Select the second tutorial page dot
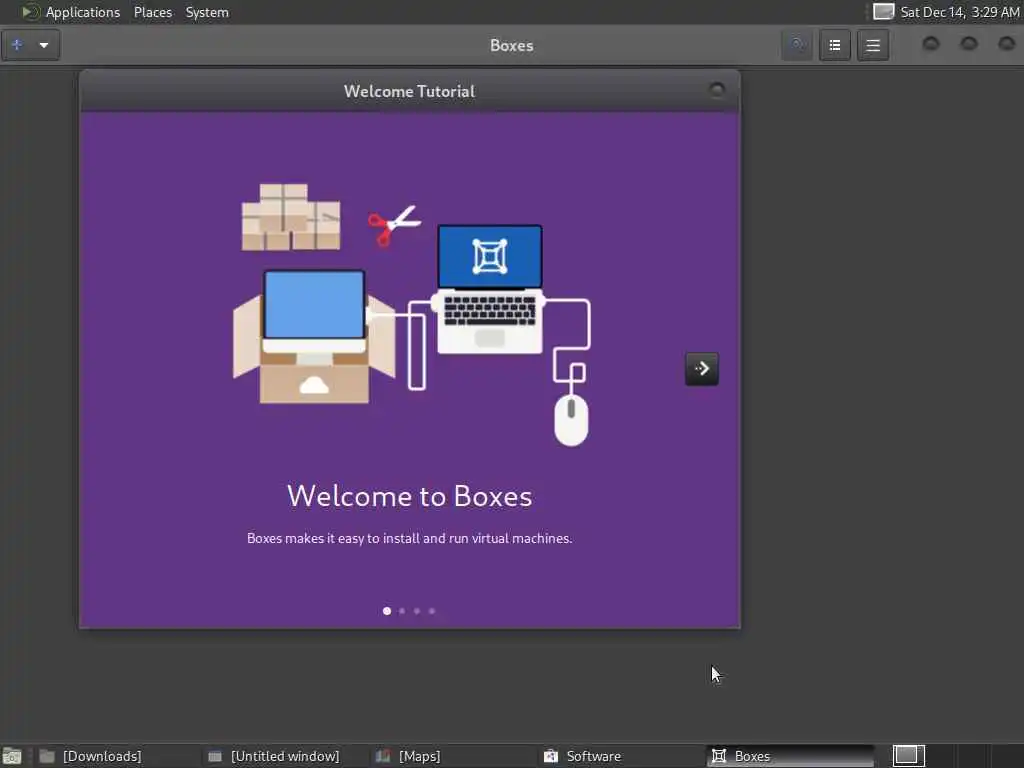The width and height of the screenshot is (1024, 768). [402, 611]
